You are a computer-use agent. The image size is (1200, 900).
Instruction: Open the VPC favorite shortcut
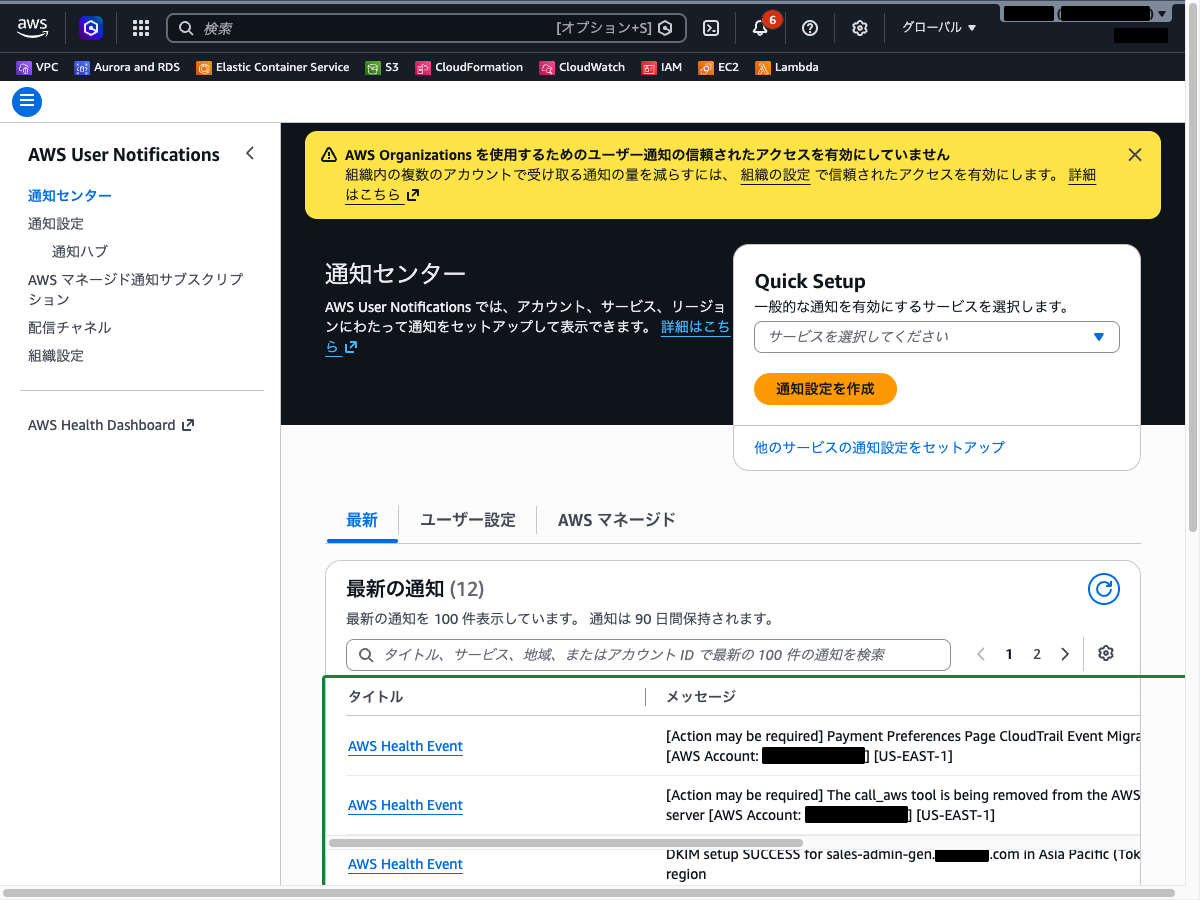[x=38, y=67]
